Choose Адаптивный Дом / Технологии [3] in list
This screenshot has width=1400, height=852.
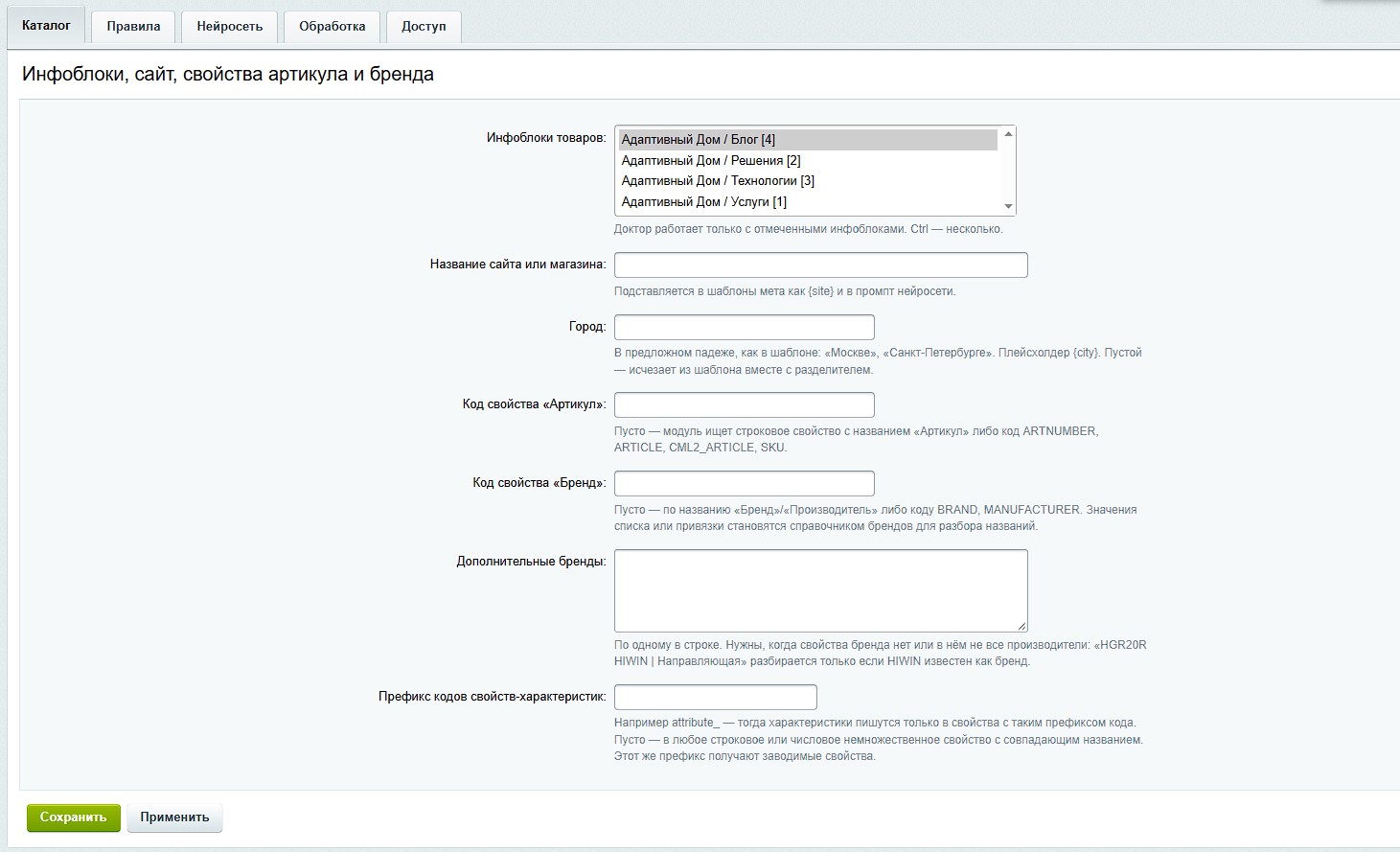tap(808, 181)
